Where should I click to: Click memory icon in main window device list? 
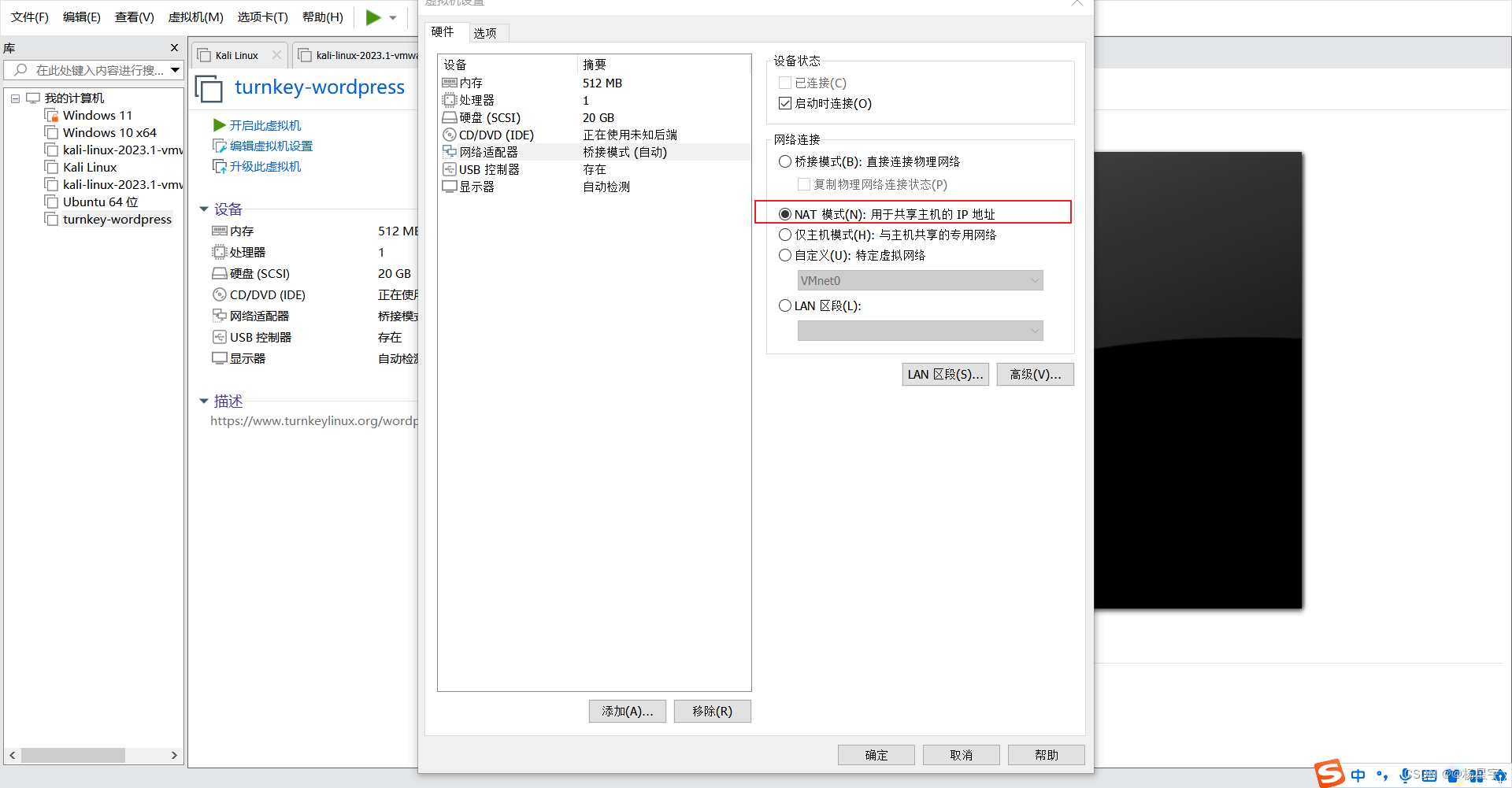pyautogui.click(x=220, y=231)
